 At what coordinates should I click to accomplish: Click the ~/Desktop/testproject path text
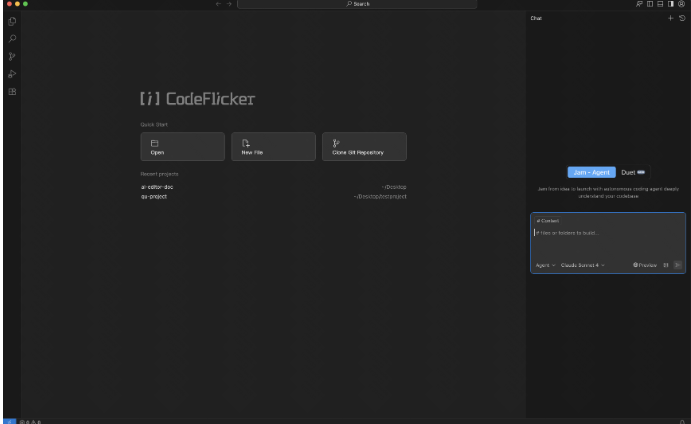click(380, 197)
